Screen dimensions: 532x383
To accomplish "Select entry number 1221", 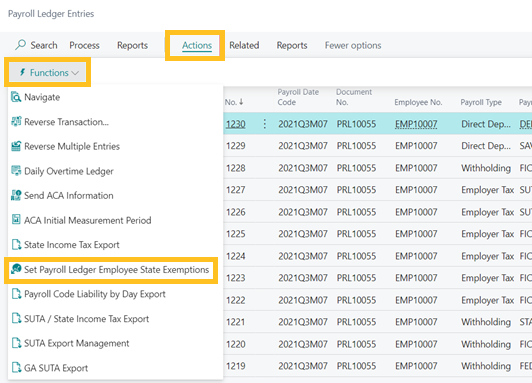I will tap(235, 322).
